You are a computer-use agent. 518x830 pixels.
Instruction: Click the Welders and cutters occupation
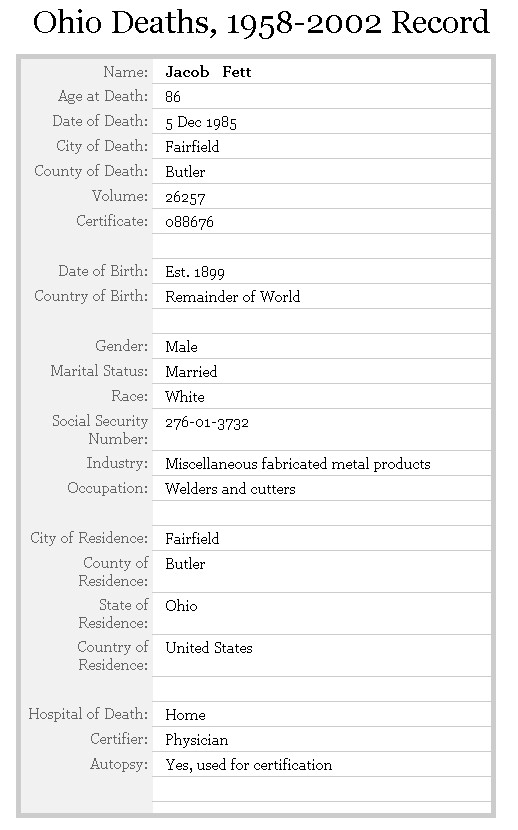pyautogui.click(x=230, y=489)
